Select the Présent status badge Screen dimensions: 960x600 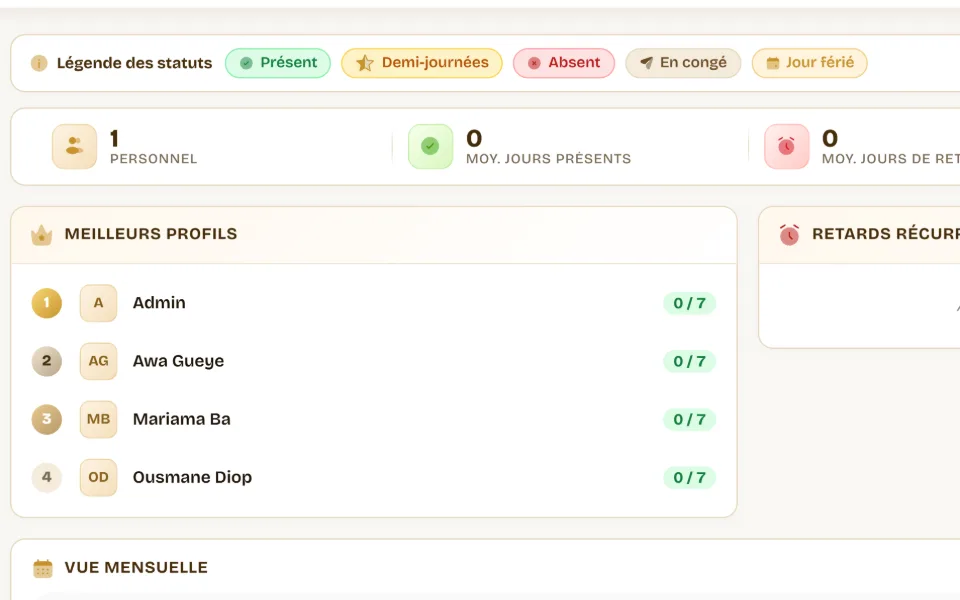[x=278, y=63]
